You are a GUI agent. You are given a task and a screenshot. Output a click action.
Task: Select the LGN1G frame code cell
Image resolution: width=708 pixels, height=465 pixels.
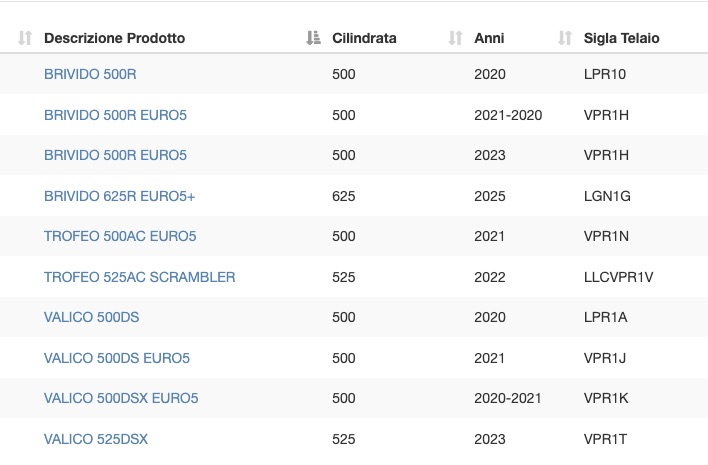(x=607, y=196)
